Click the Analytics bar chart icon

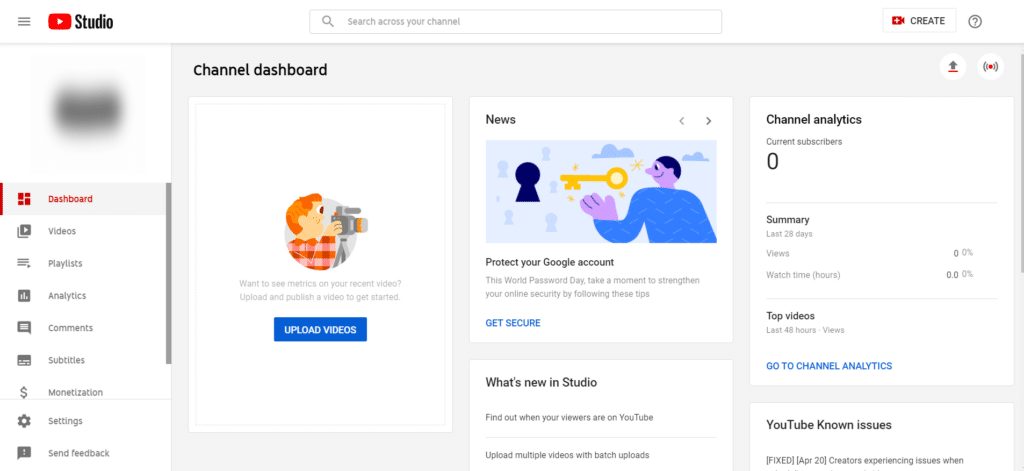(24, 296)
